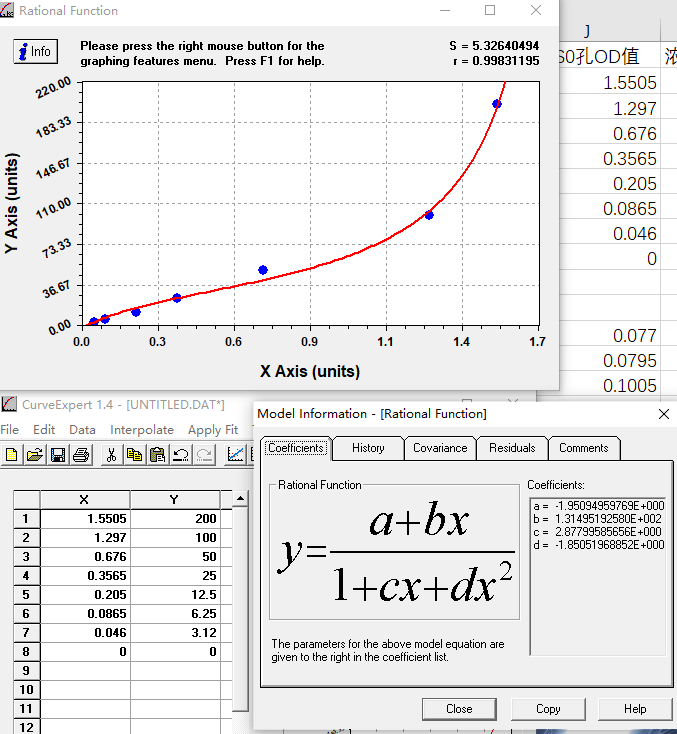Click the Help button in Model Information
This screenshot has width=677, height=734.
click(x=635, y=709)
